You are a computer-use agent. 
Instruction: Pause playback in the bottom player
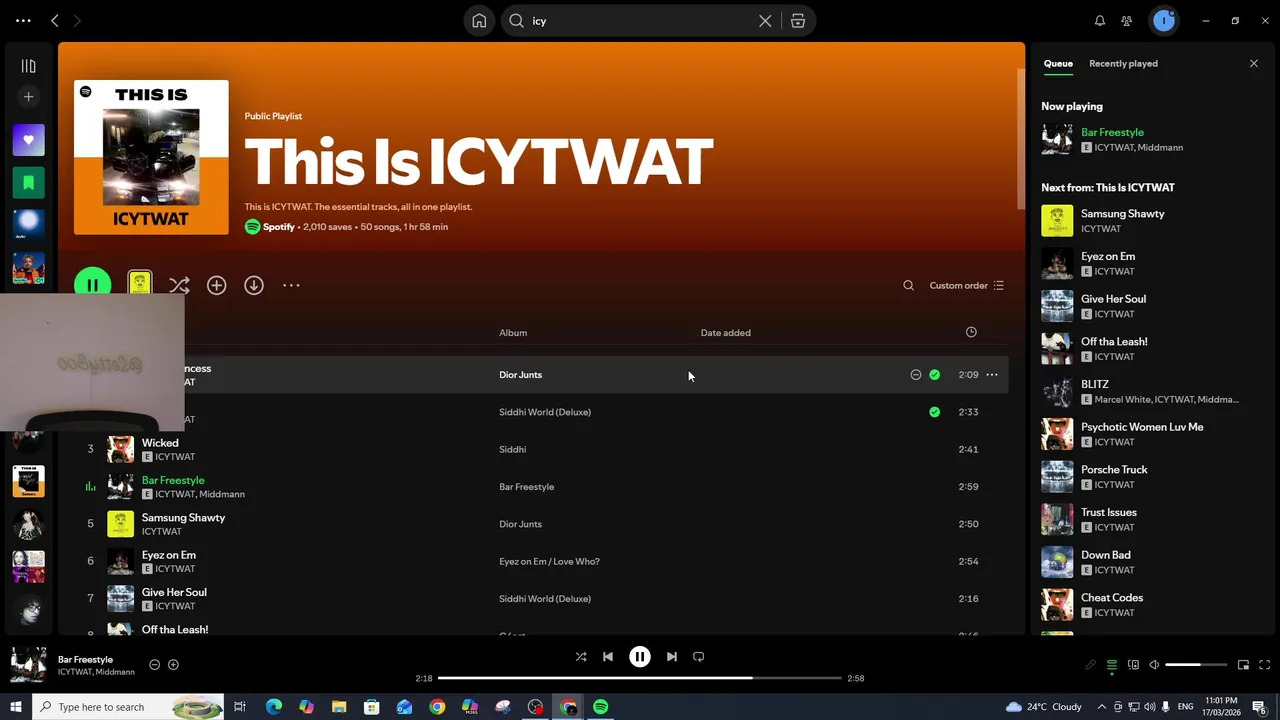point(640,657)
